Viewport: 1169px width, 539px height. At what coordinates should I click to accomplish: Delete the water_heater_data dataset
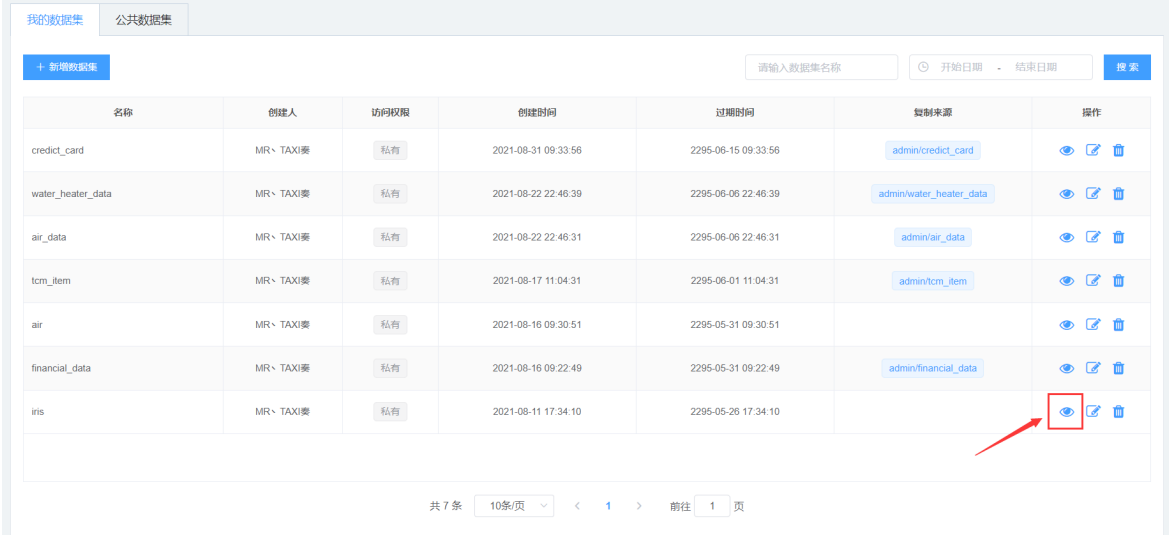click(1119, 194)
